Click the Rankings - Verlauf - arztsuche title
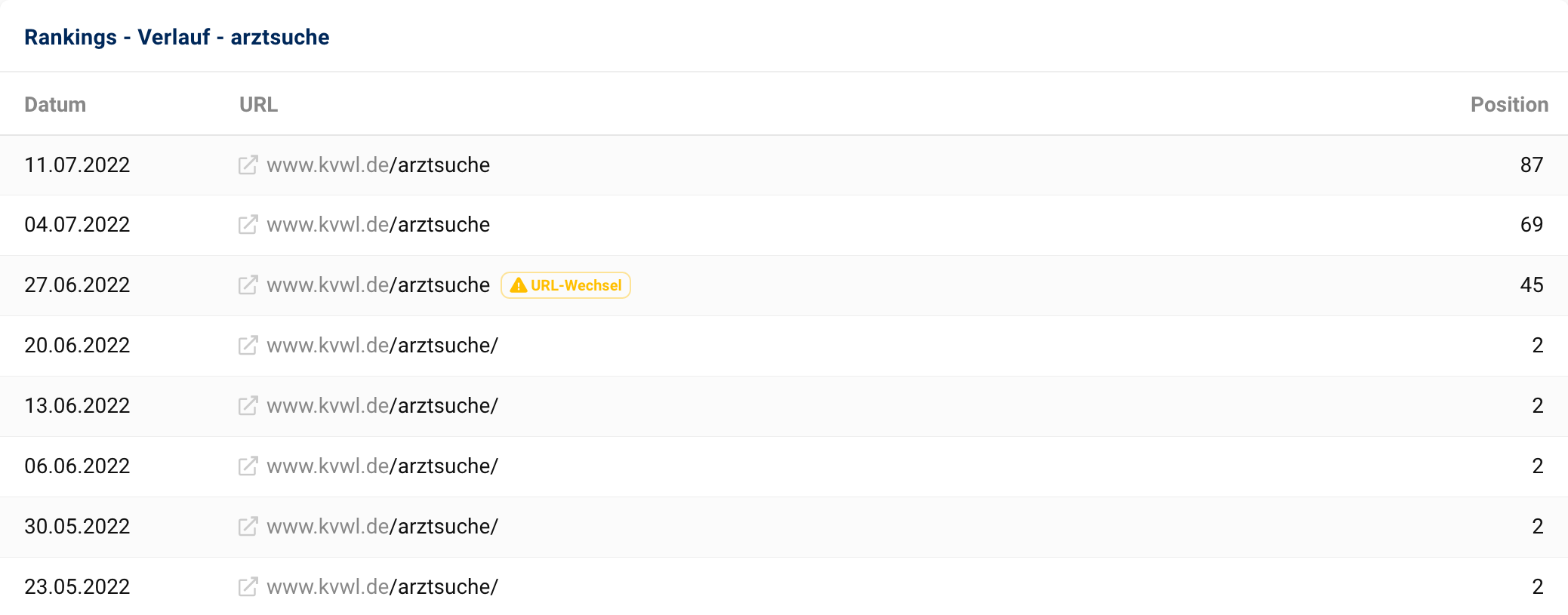 [x=177, y=37]
